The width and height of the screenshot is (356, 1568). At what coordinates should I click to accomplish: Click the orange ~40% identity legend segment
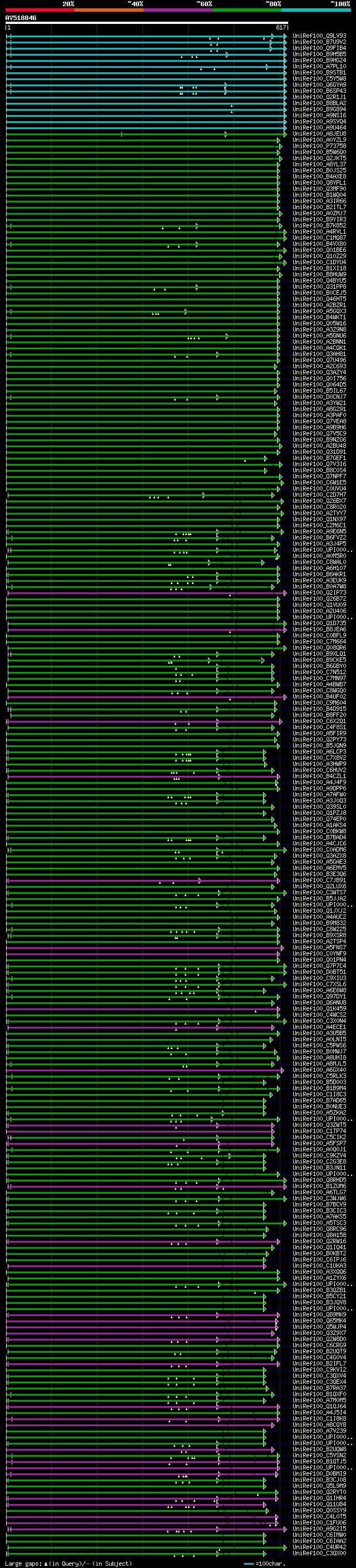[110, 10]
